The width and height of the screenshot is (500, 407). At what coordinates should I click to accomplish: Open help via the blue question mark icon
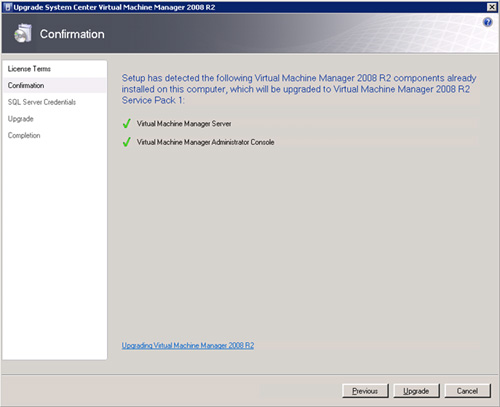click(x=487, y=22)
